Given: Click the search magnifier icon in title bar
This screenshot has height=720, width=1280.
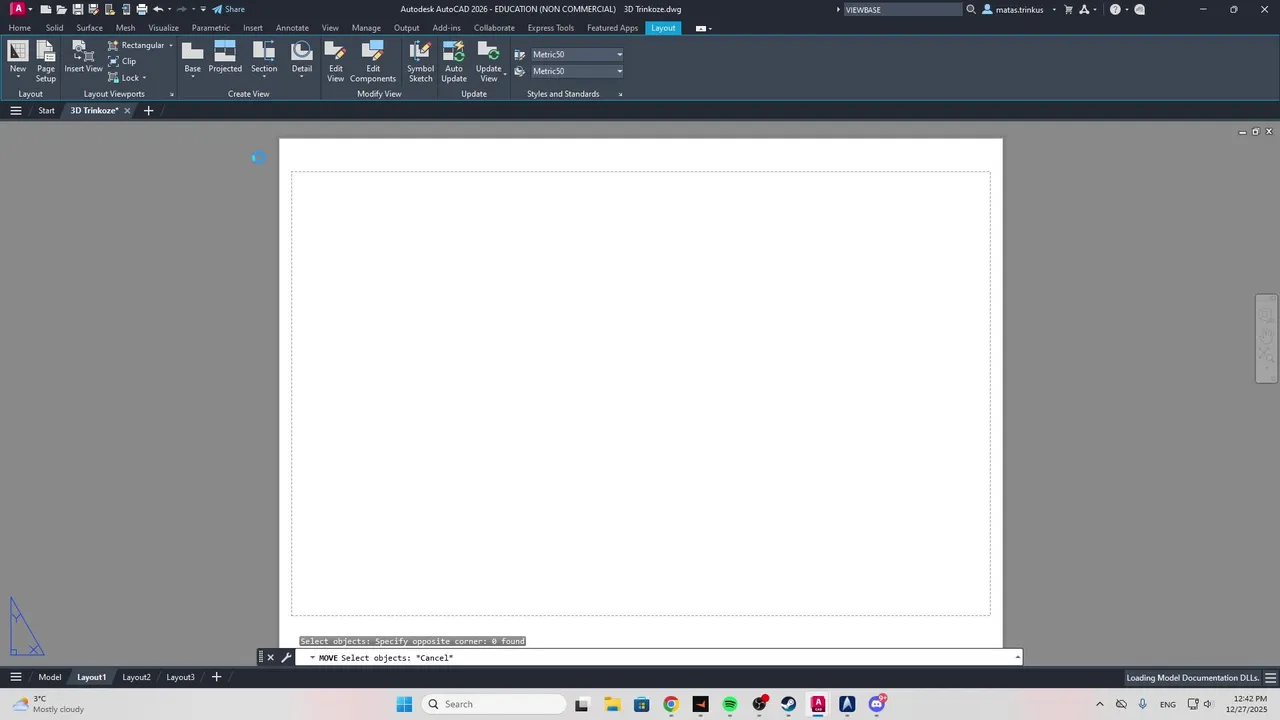Looking at the screenshot, I should tap(970, 9).
